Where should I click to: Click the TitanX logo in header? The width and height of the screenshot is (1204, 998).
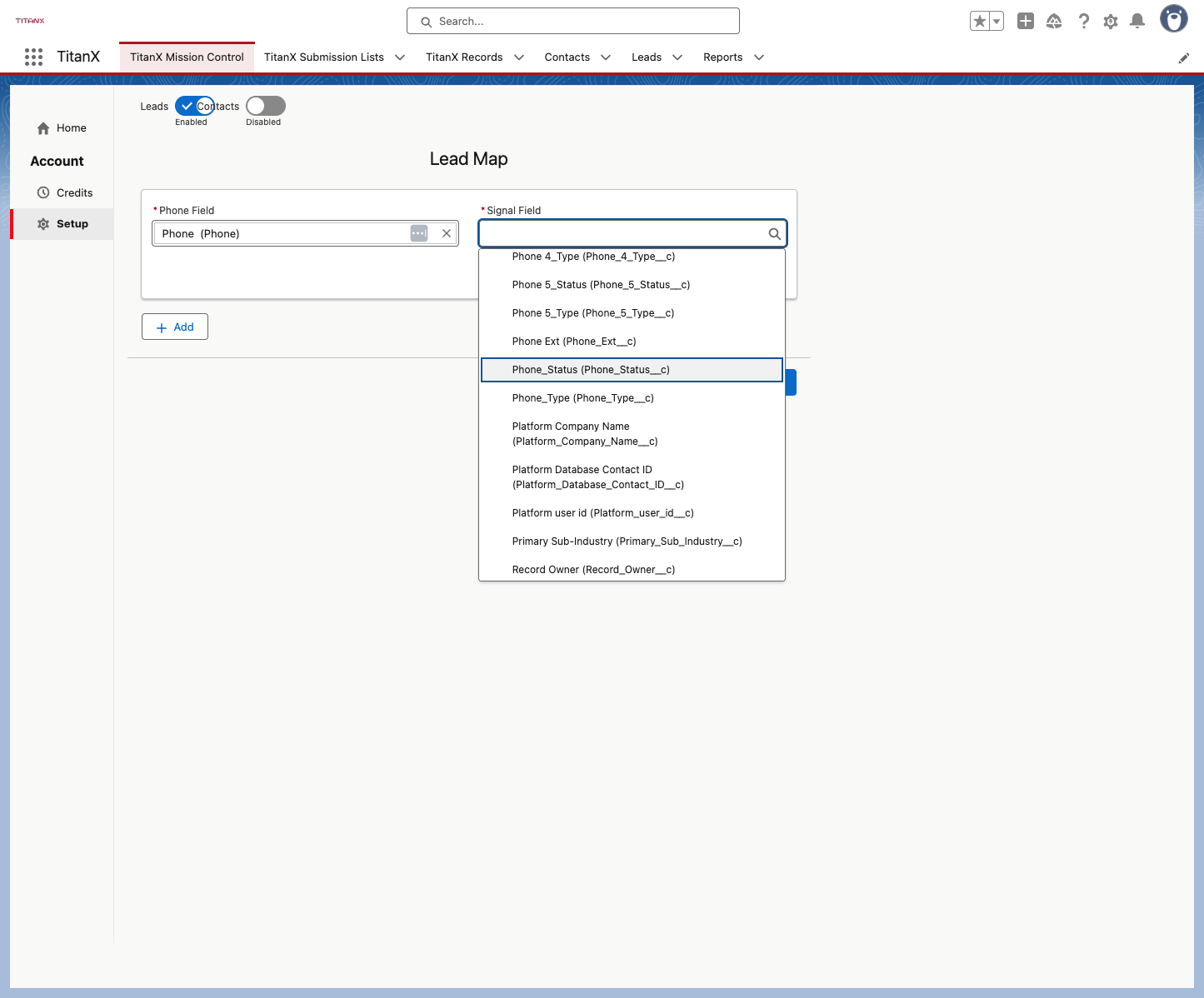pyautogui.click(x=30, y=21)
